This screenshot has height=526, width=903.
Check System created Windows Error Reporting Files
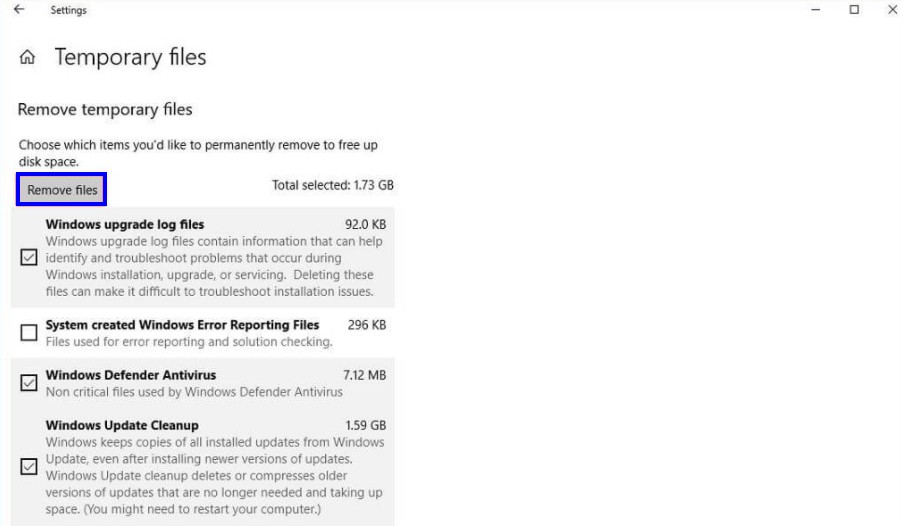29,332
